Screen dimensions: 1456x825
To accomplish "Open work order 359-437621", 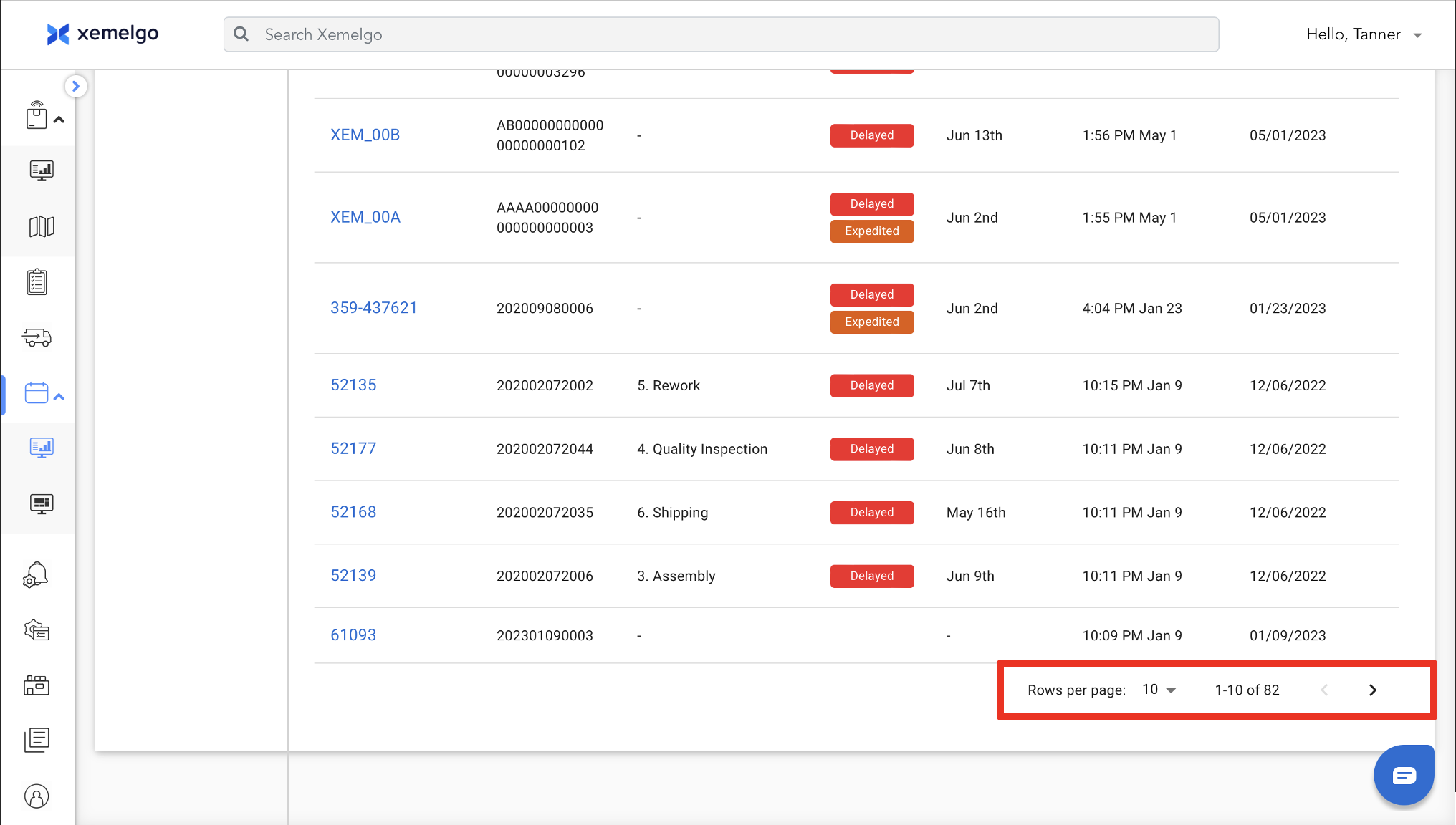I will (373, 308).
